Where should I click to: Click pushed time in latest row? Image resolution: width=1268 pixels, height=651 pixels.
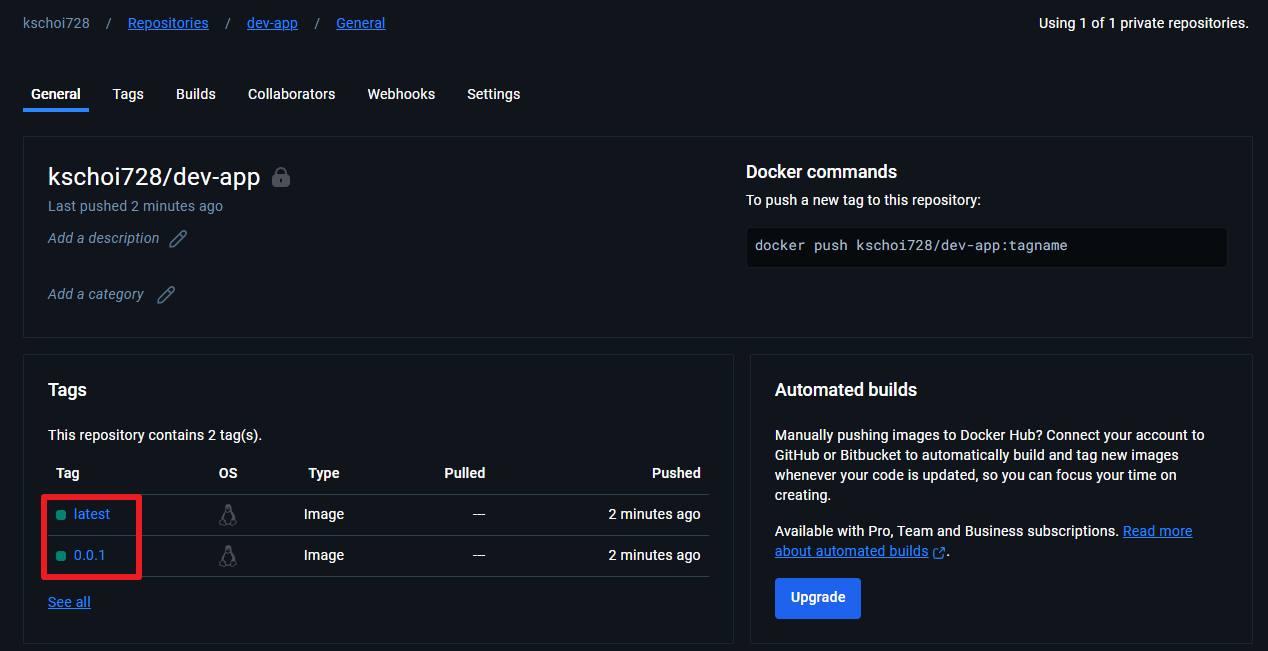coord(654,514)
